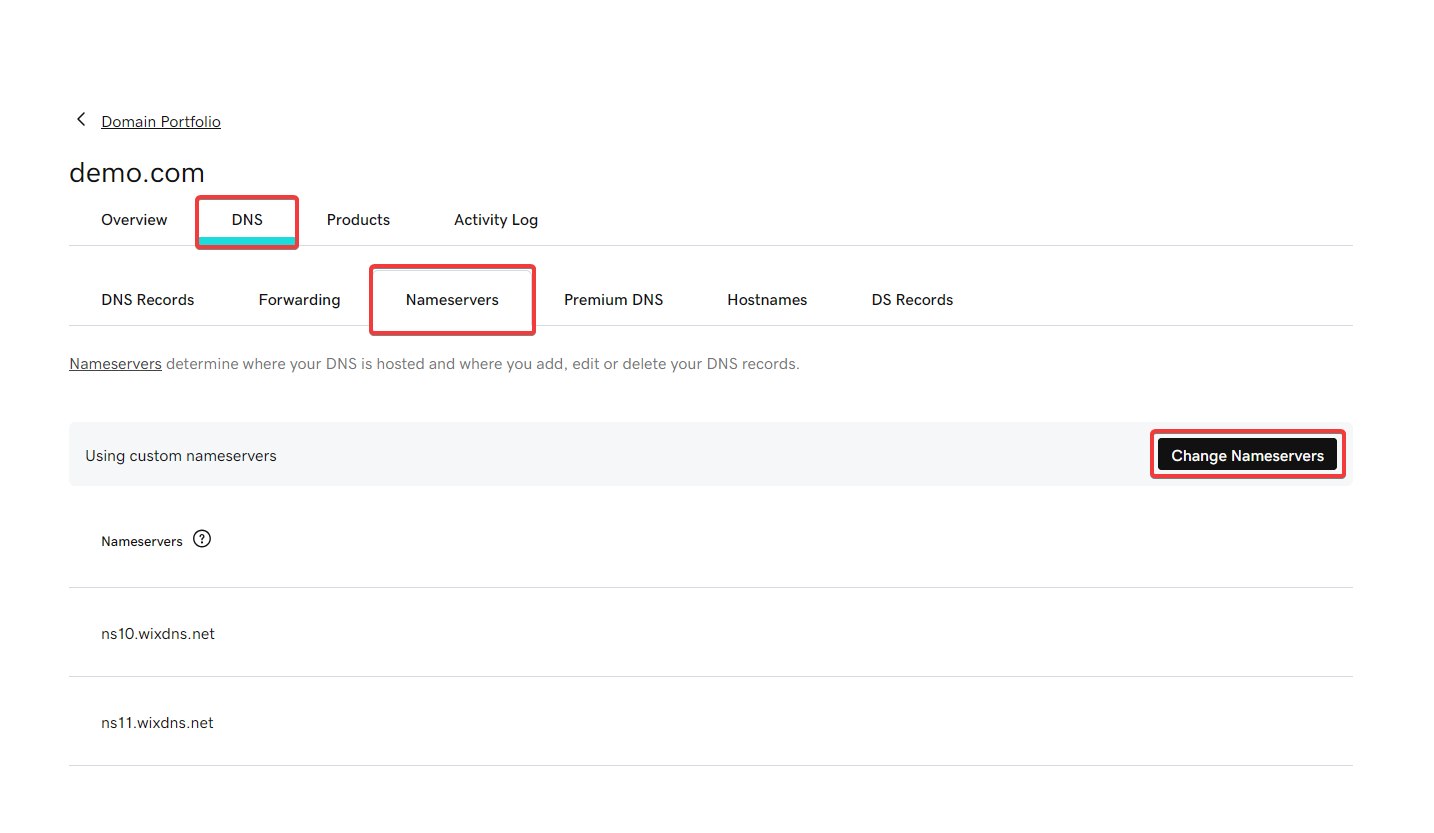Open the Nameservers help question-mark icon
This screenshot has width=1434, height=833.
pyautogui.click(x=202, y=539)
